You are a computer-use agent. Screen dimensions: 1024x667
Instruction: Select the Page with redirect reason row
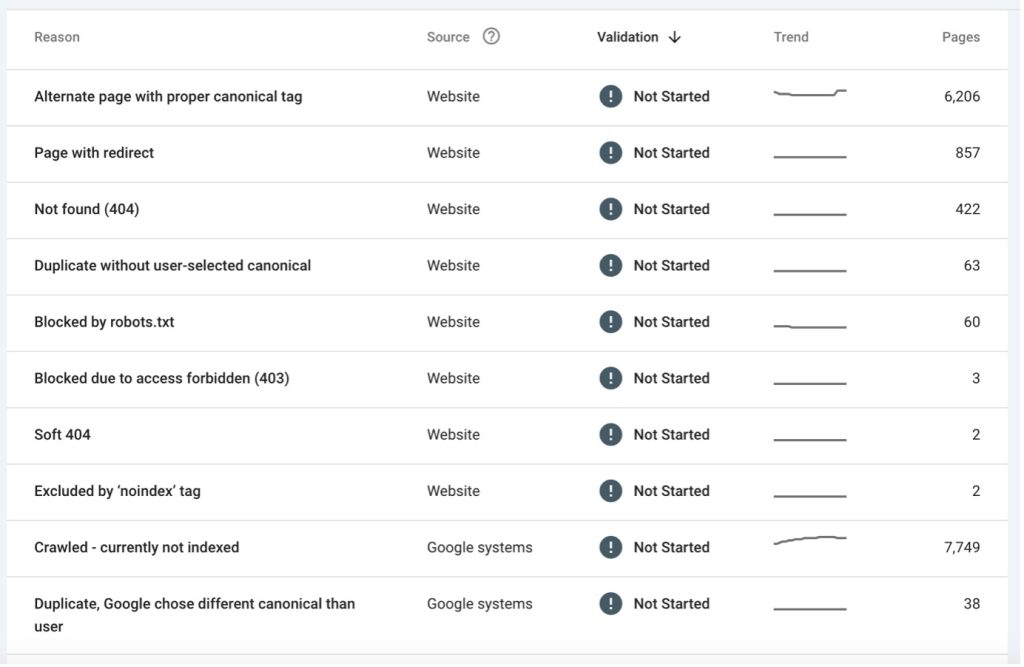tap(93, 152)
